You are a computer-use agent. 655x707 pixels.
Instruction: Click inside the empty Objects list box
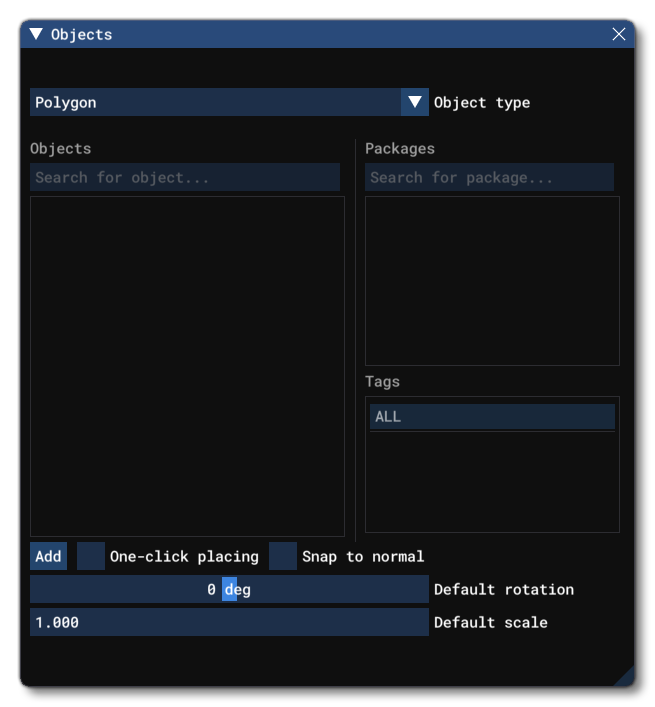(x=187, y=365)
